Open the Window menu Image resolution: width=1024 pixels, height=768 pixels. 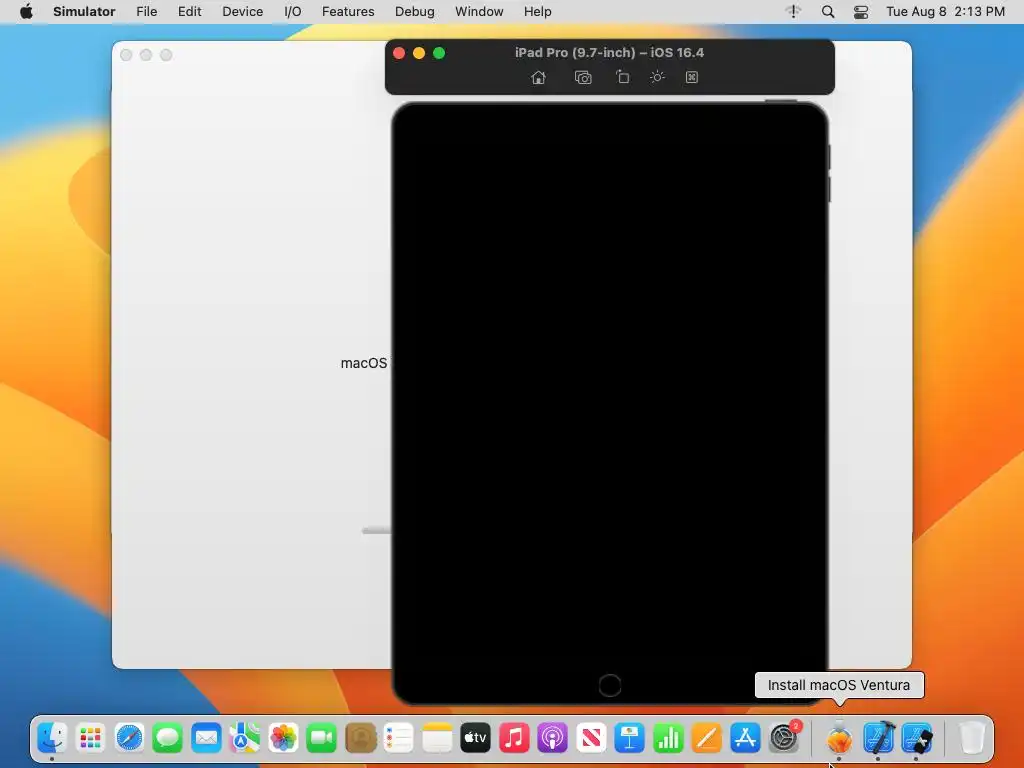point(479,12)
